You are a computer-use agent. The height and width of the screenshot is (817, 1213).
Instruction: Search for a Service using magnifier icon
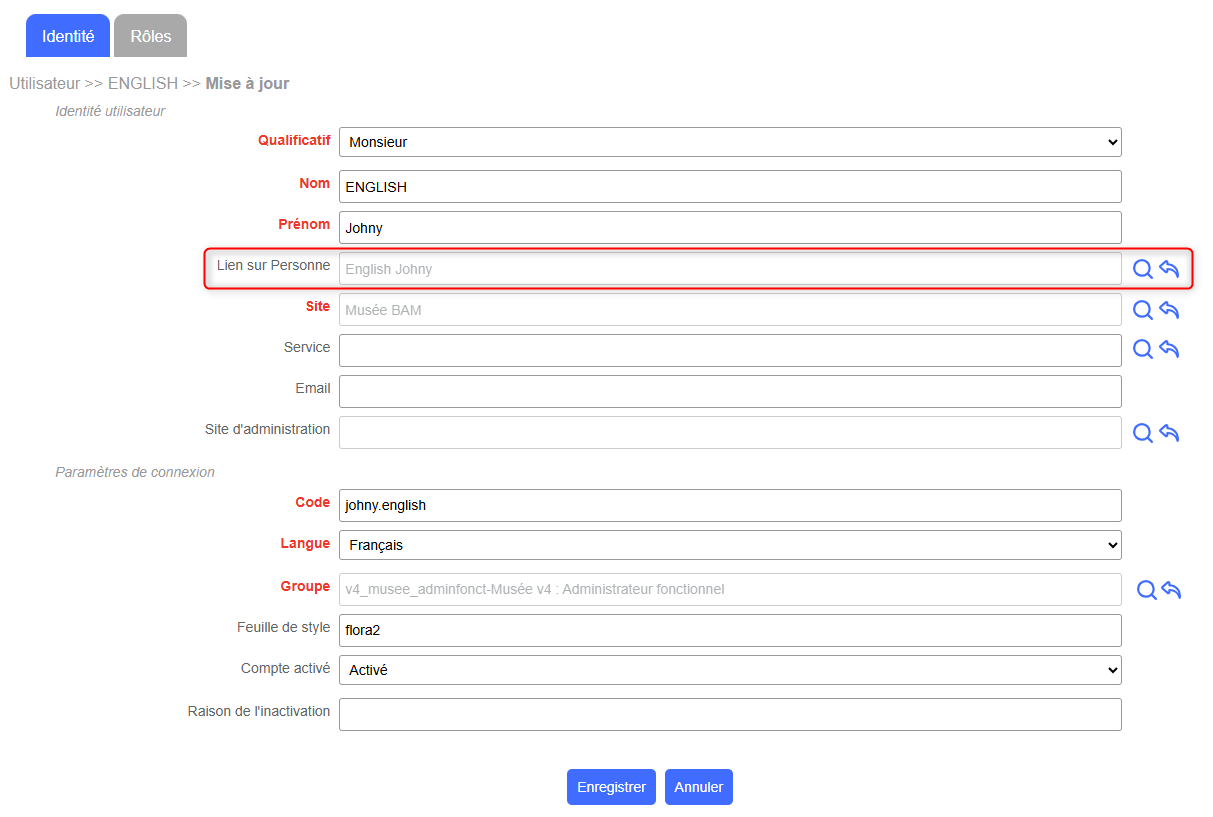click(1142, 349)
